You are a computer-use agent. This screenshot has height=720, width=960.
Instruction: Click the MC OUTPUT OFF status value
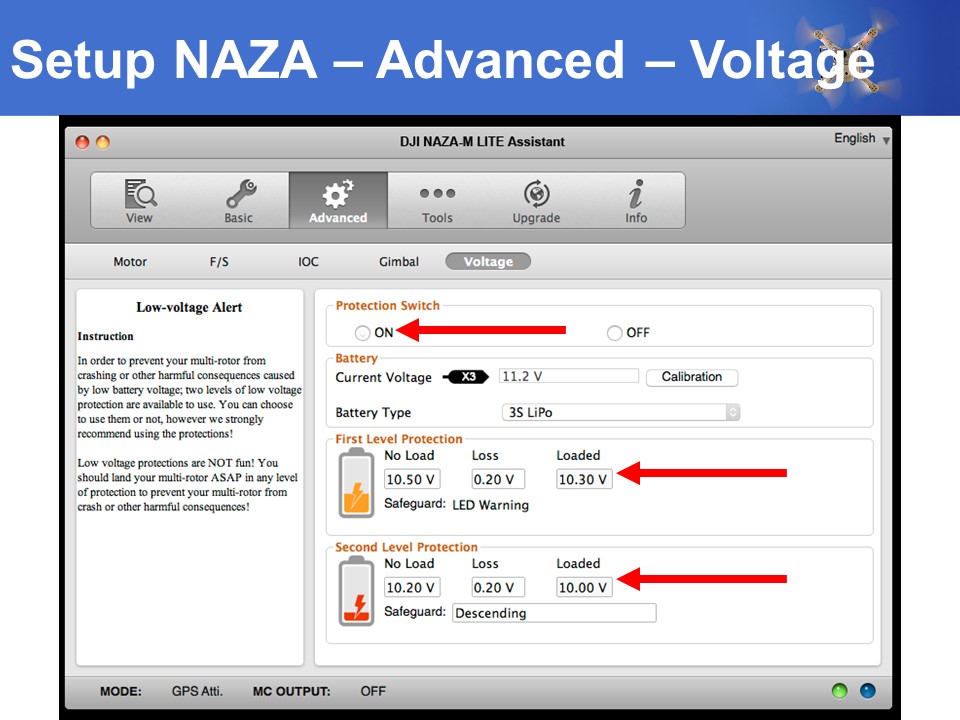pos(373,691)
